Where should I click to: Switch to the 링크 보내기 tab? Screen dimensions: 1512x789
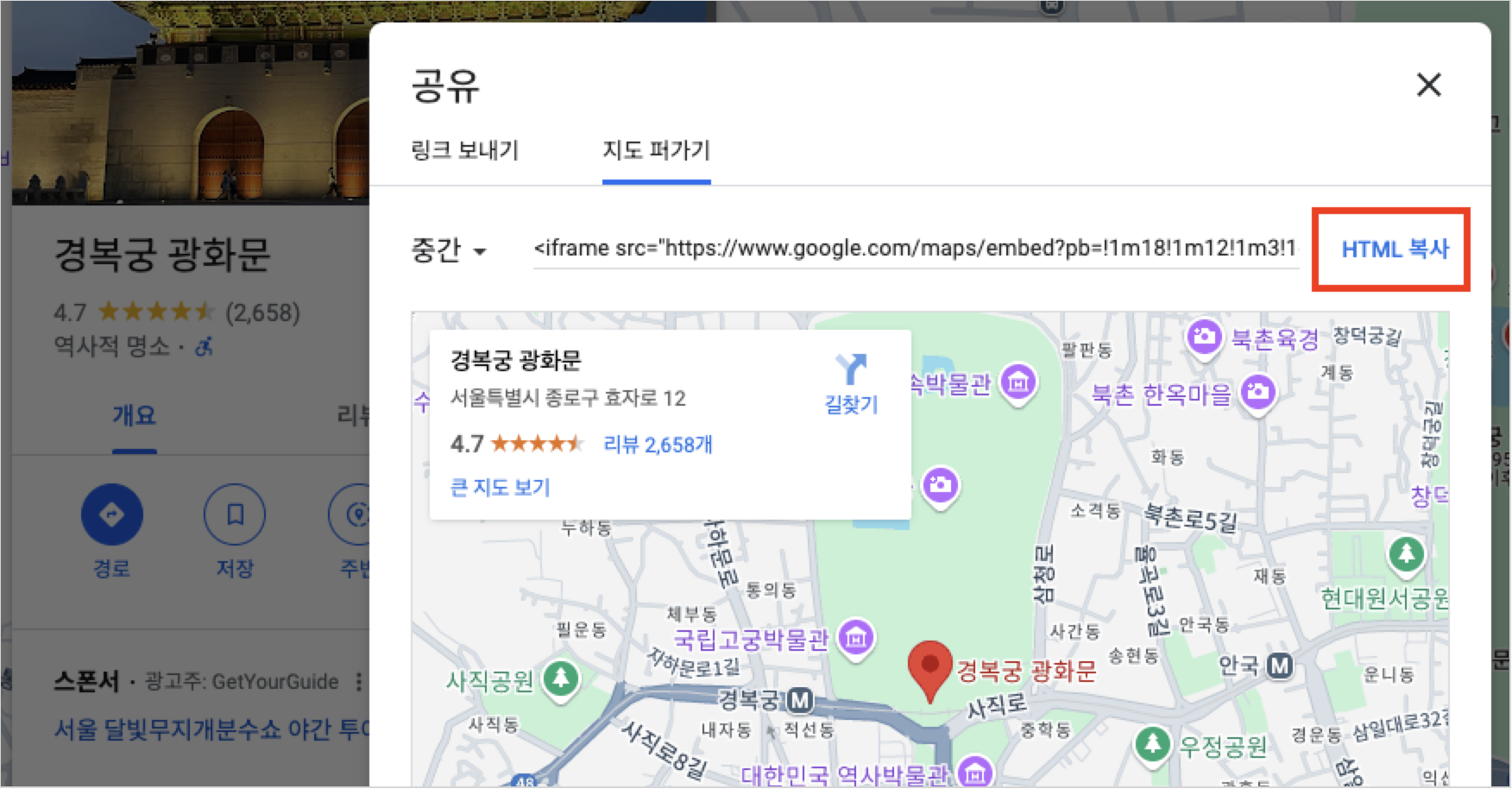click(x=464, y=150)
